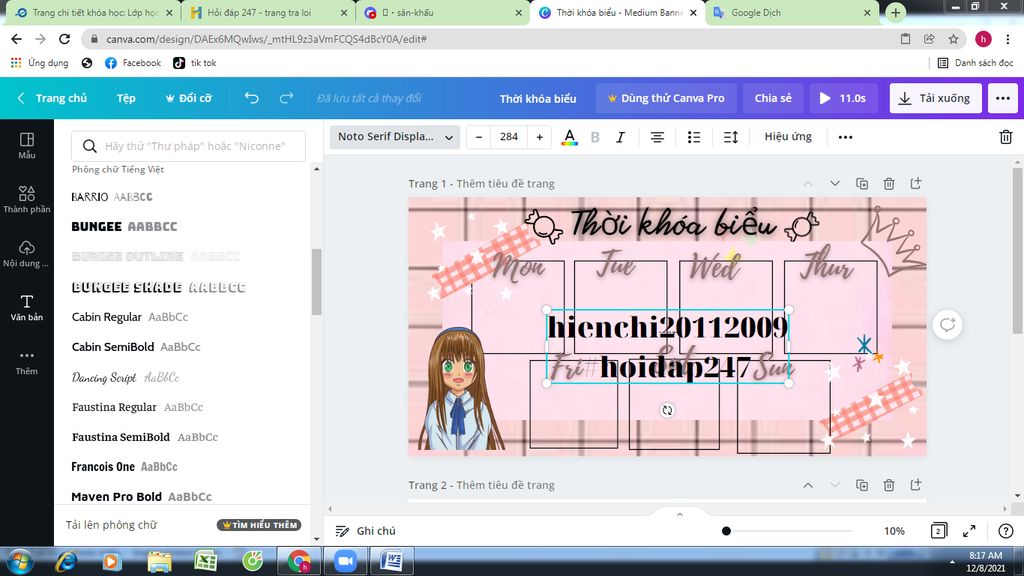Open the Nội dung uploads panel

27,253
